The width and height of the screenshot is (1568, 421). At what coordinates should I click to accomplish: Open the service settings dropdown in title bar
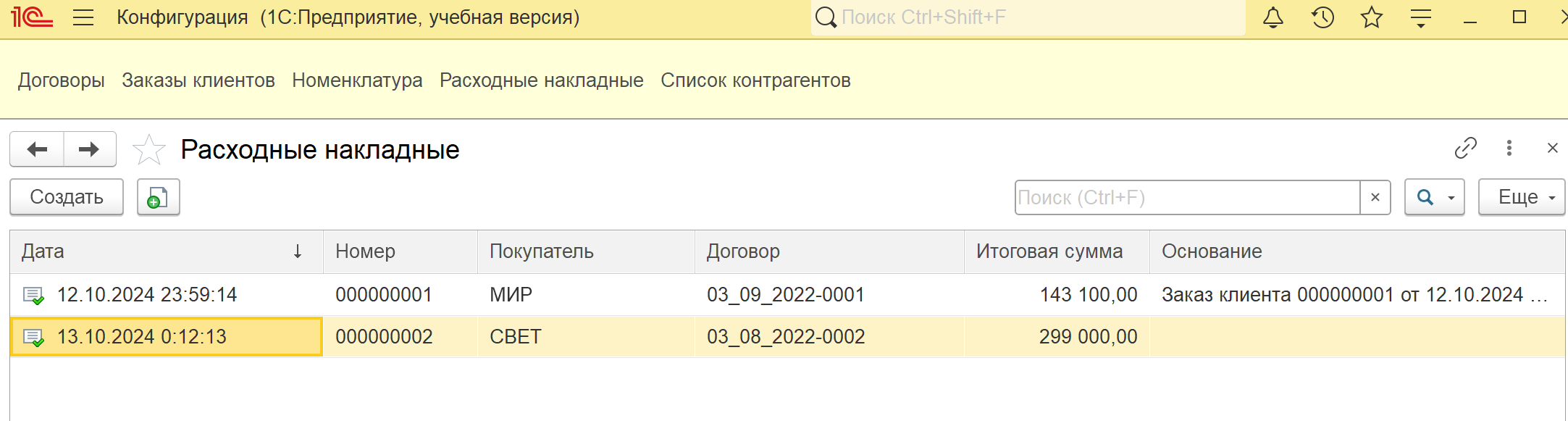click(1421, 17)
